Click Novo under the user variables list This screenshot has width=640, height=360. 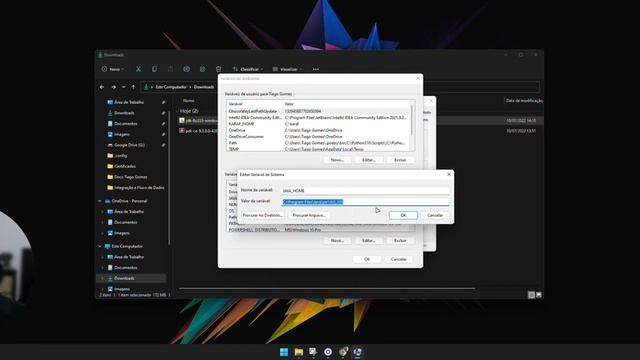[x=337, y=160]
